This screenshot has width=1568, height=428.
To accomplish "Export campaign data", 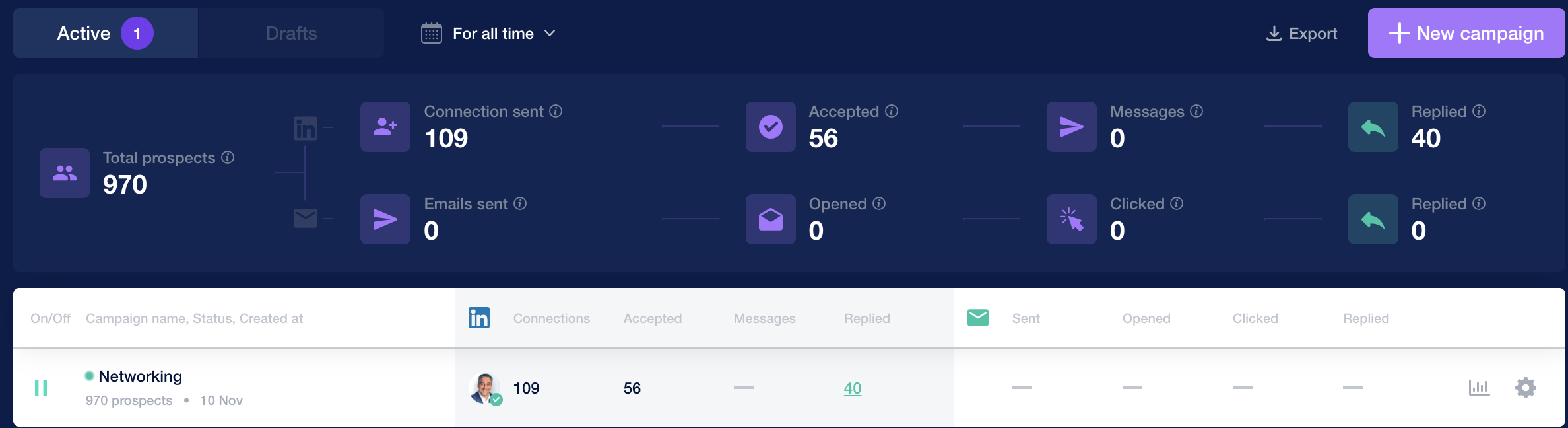I will tap(1301, 33).
